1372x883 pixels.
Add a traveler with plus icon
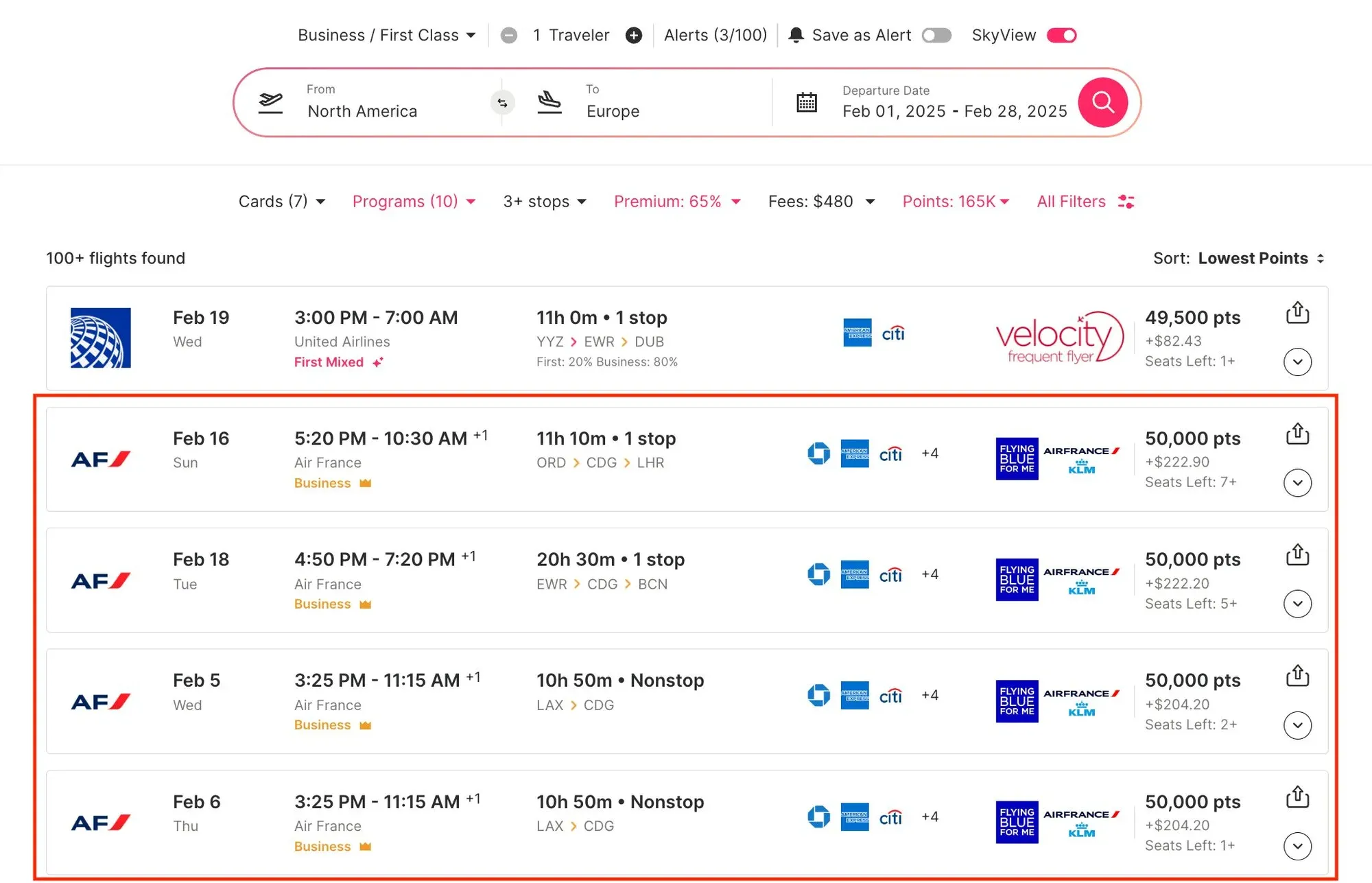point(634,36)
